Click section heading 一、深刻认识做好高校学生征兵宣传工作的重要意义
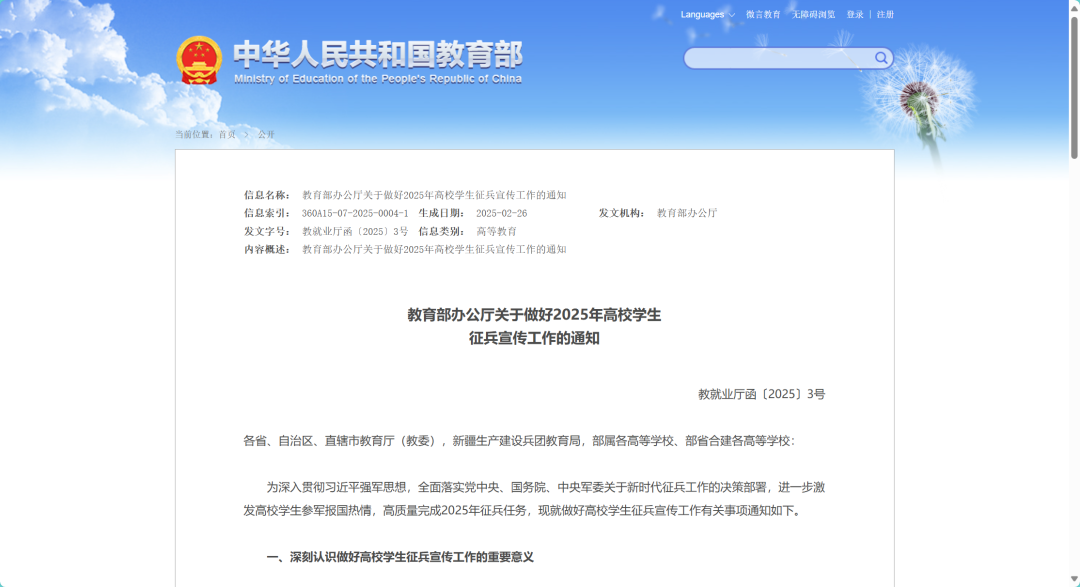 [x=400, y=557]
